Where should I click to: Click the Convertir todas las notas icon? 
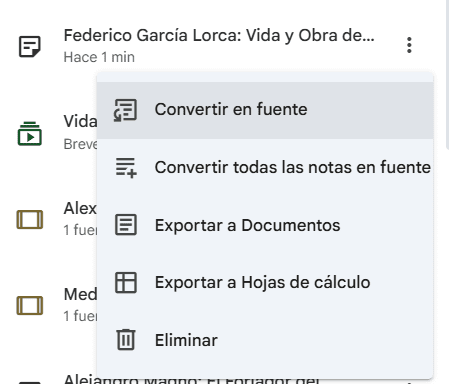tap(126, 168)
